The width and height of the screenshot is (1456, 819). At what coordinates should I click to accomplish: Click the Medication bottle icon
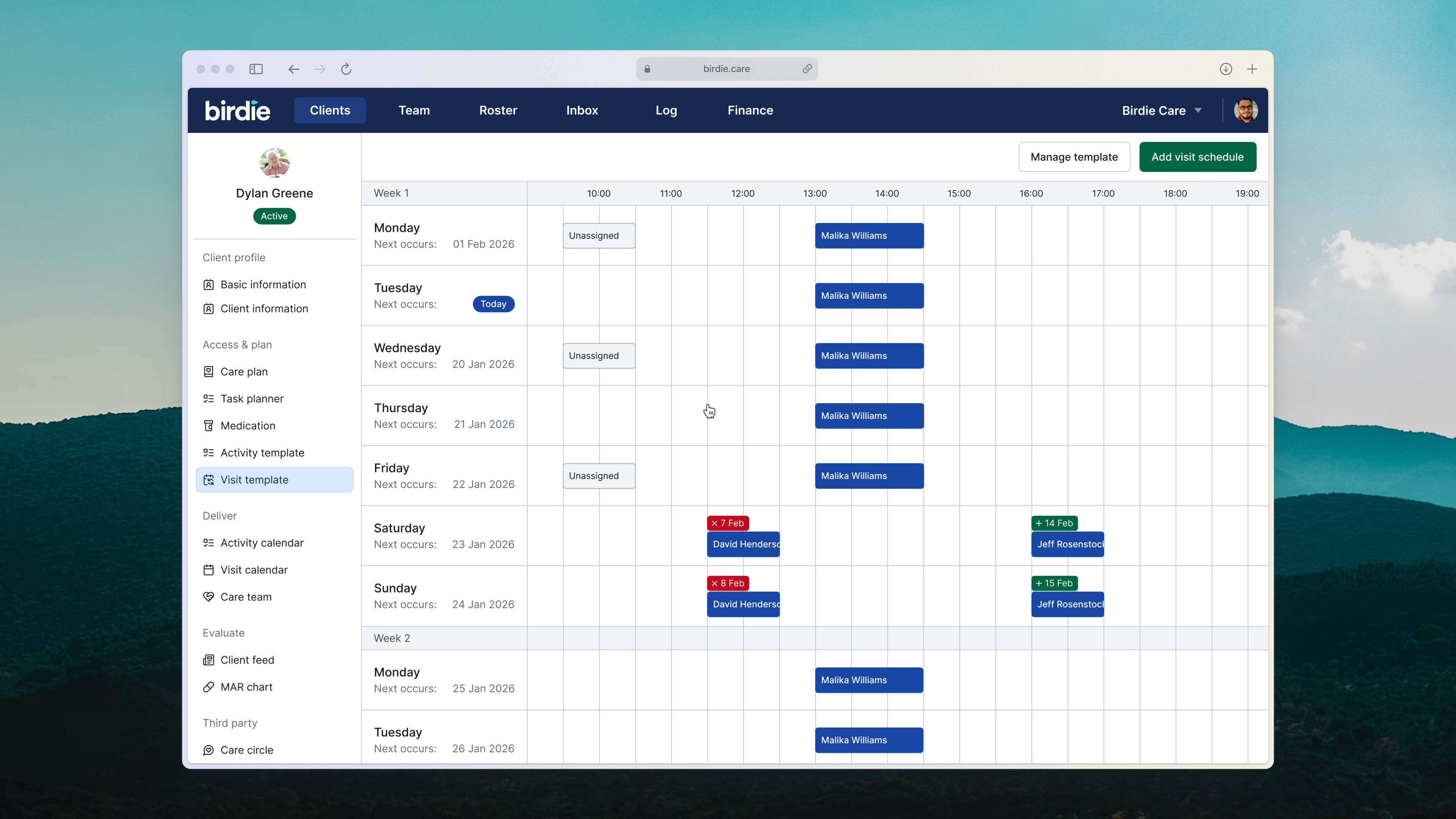pyautogui.click(x=208, y=425)
